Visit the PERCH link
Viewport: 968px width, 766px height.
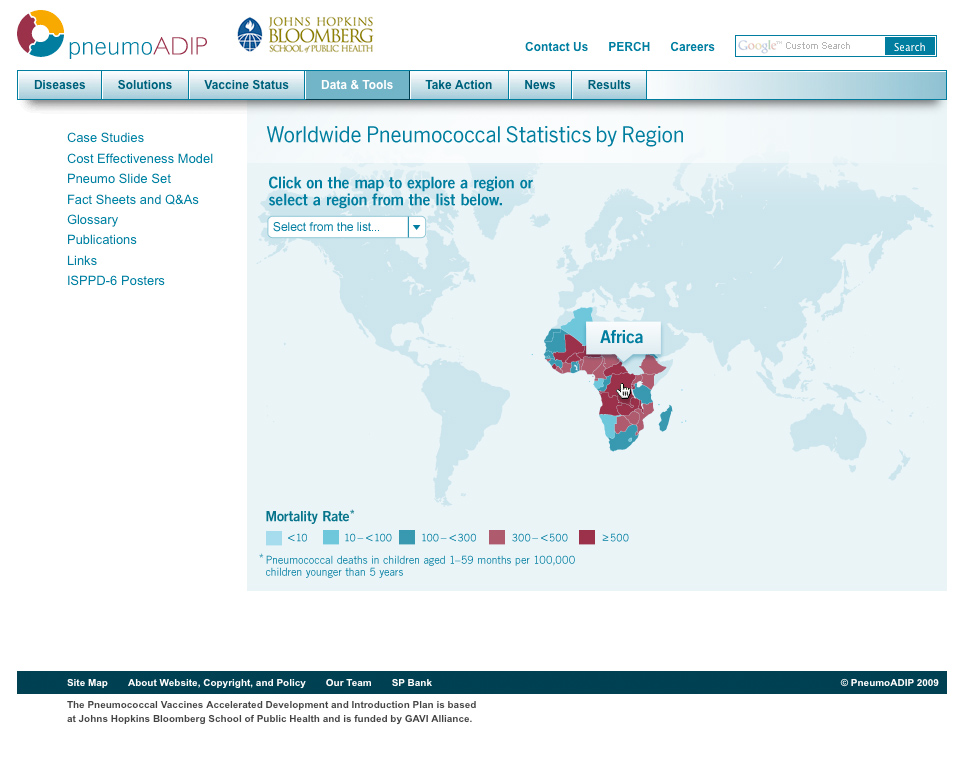(629, 47)
